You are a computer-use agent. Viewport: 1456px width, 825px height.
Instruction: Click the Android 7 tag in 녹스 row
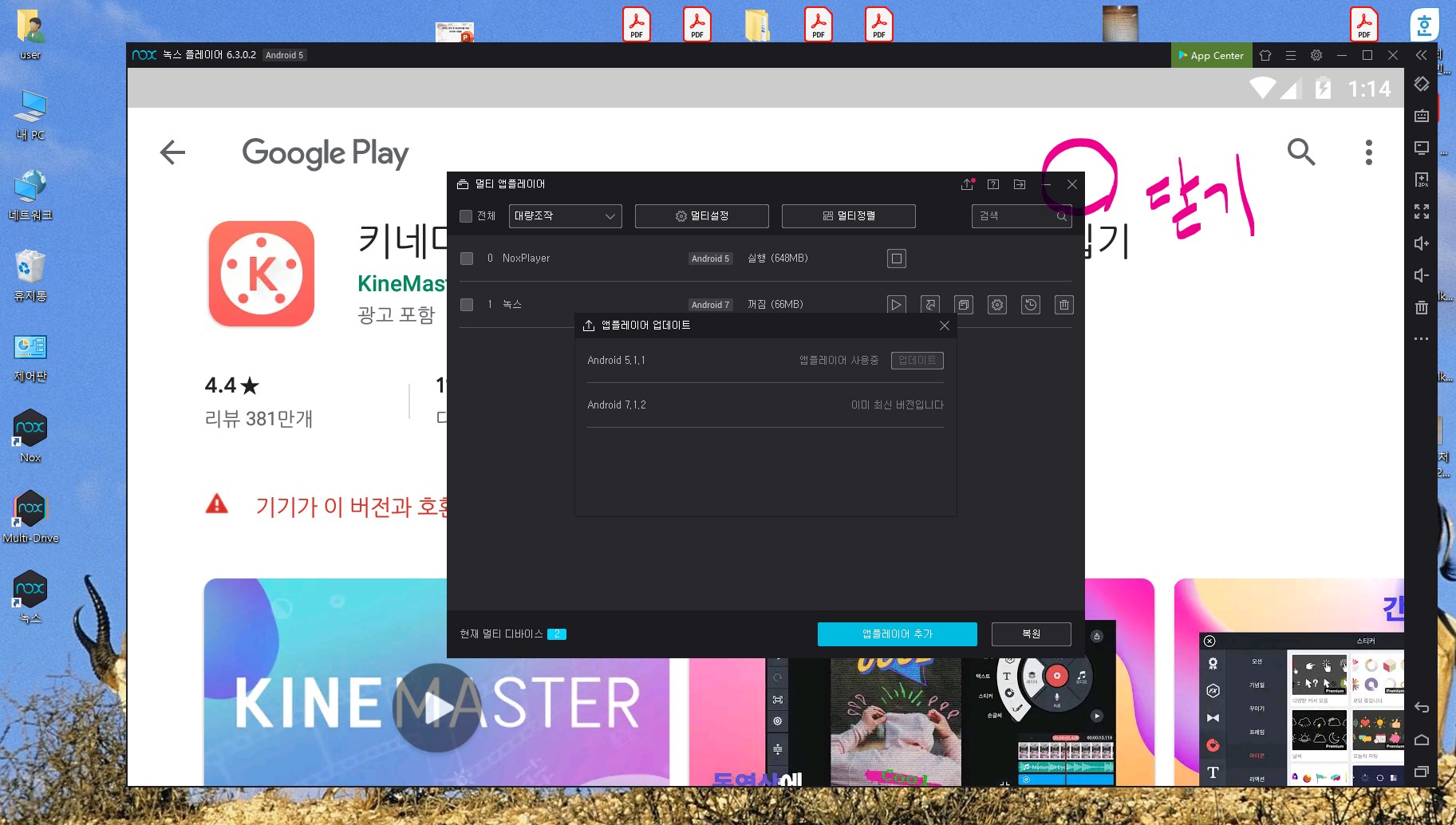[710, 305]
